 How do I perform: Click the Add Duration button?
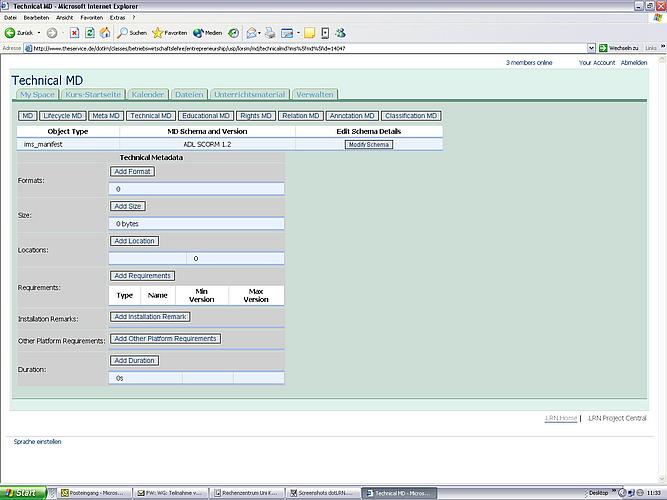coord(134,360)
